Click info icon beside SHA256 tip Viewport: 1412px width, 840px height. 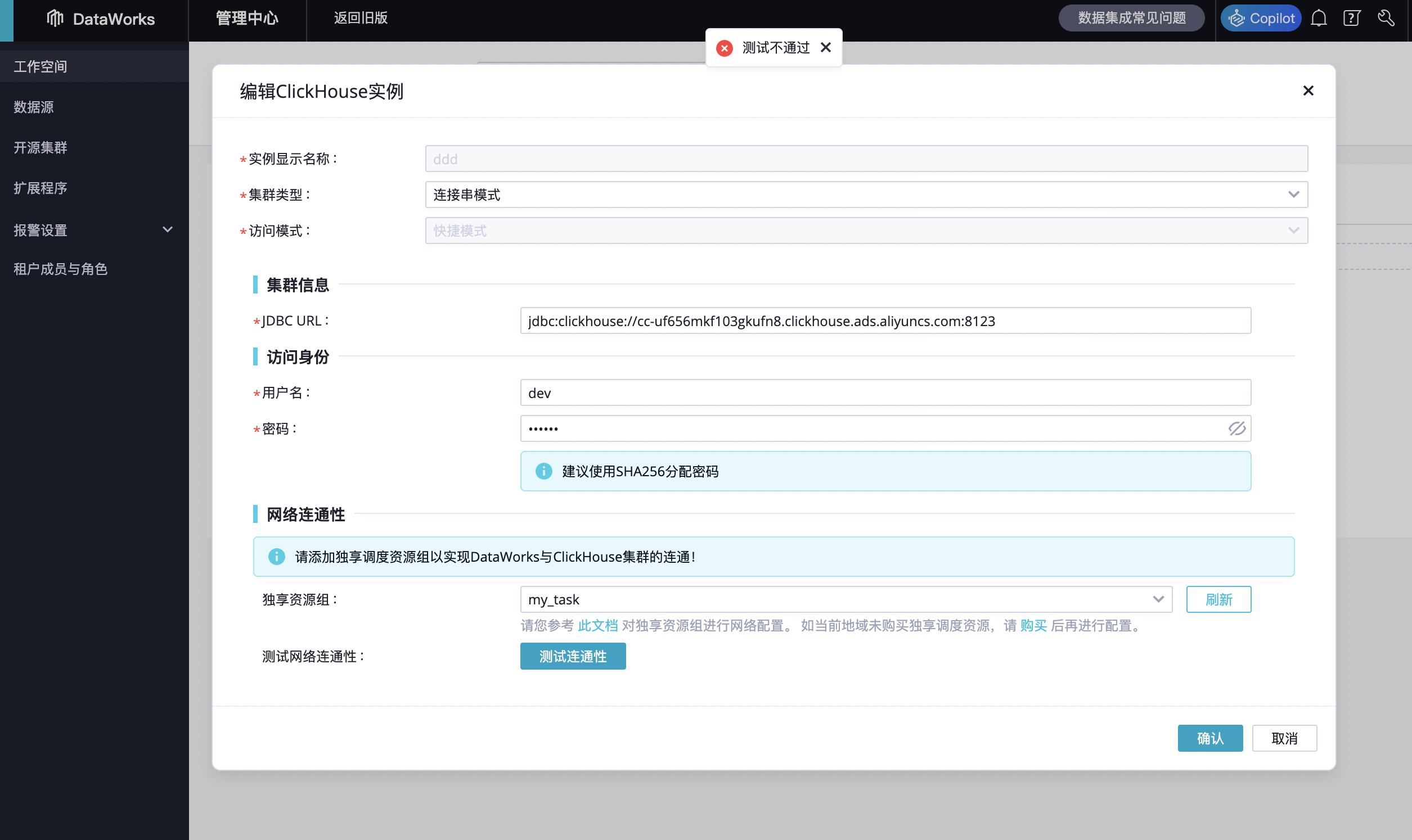(543, 471)
